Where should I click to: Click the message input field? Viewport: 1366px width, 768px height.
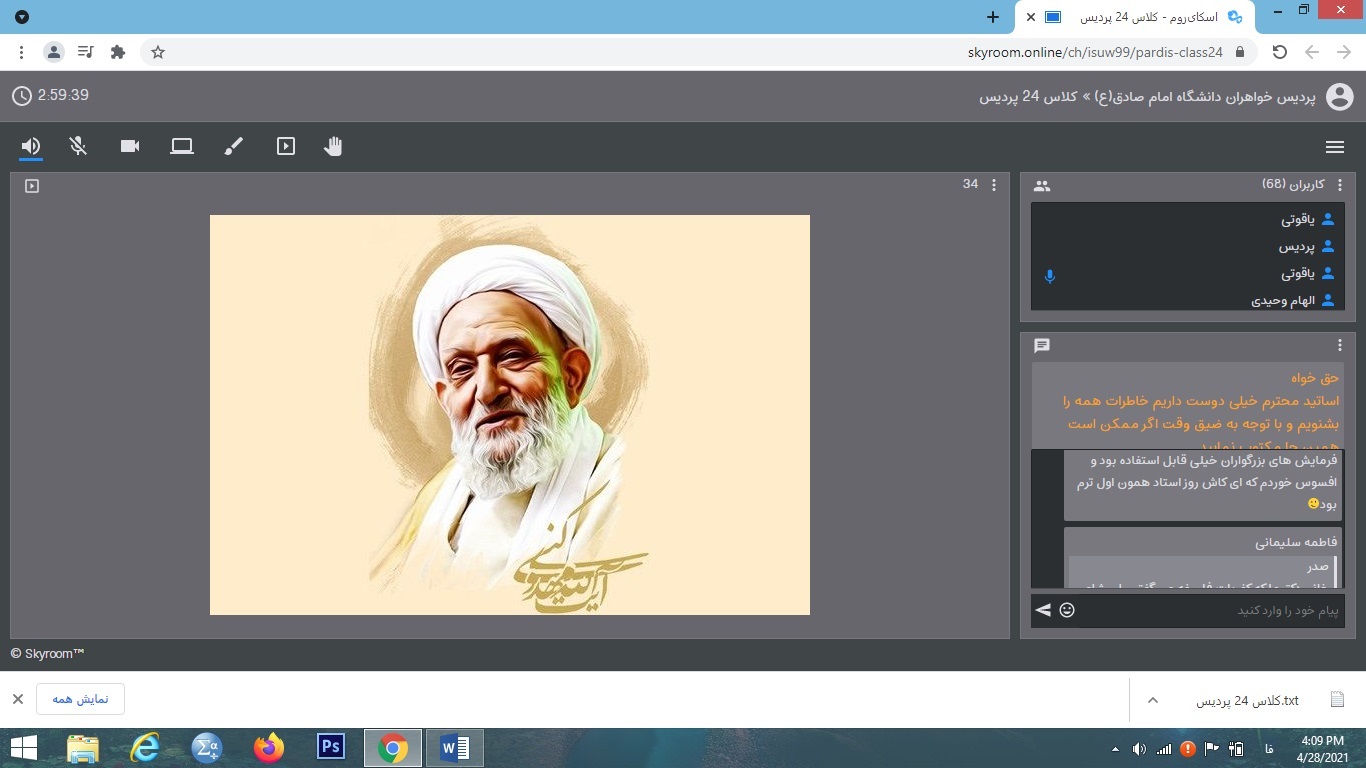tap(1211, 610)
